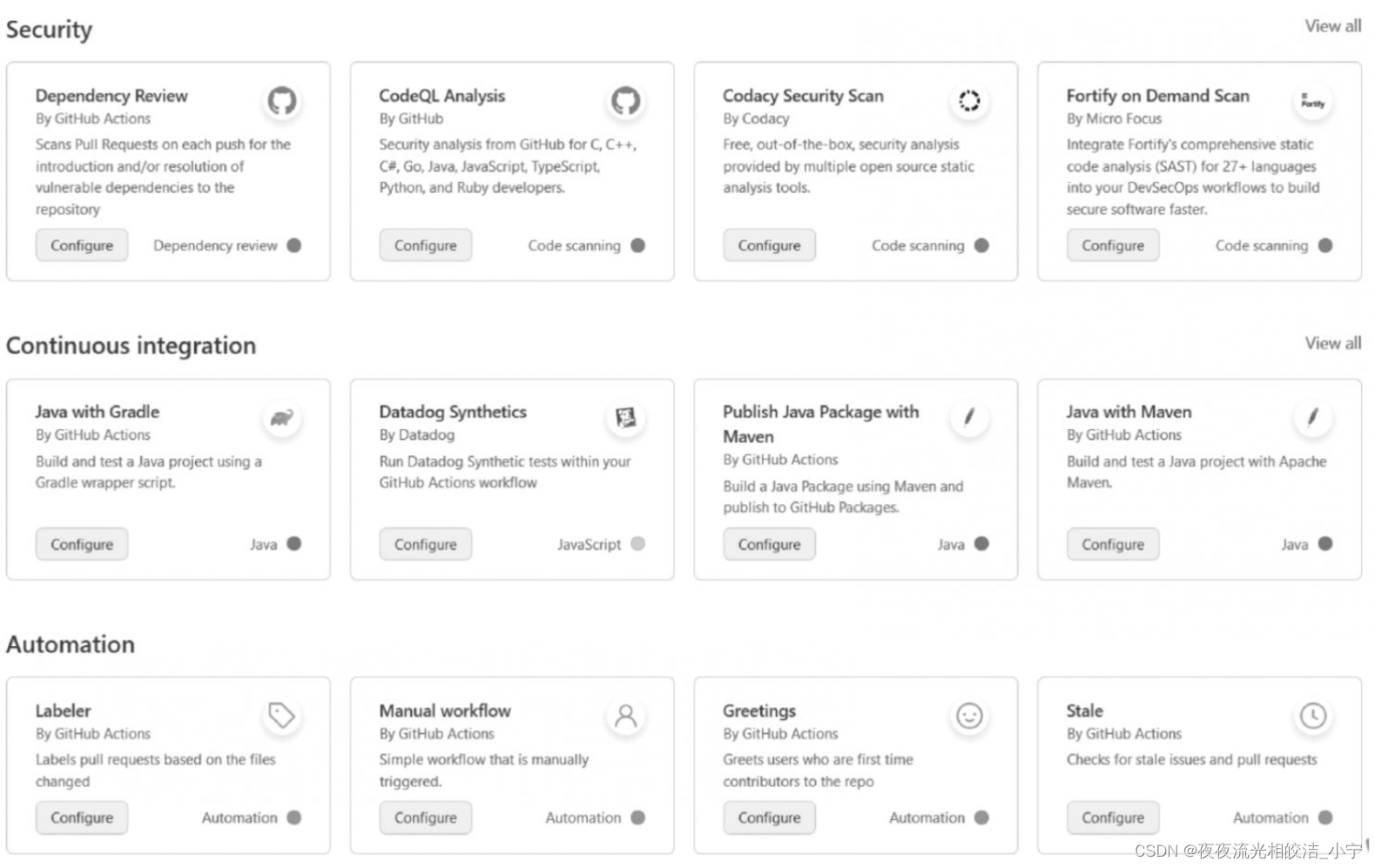Screen dimensions: 1375x868
Task: Click the feather icon on Publish Java Package card
Action: click(x=969, y=419)
